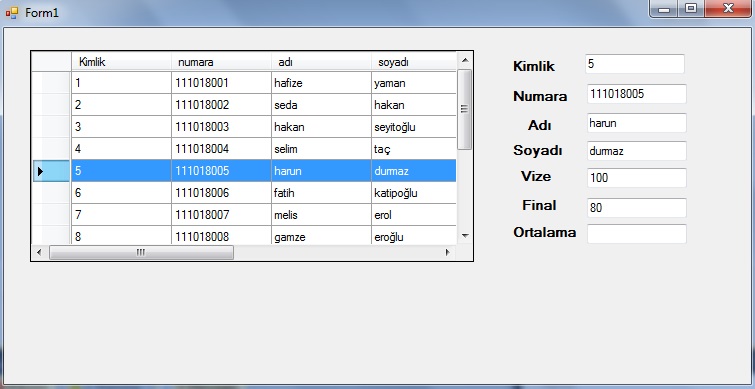Click the surname cell katipoğlu
The height and width of the screenshot is (389, 755).
click(414, 193)
